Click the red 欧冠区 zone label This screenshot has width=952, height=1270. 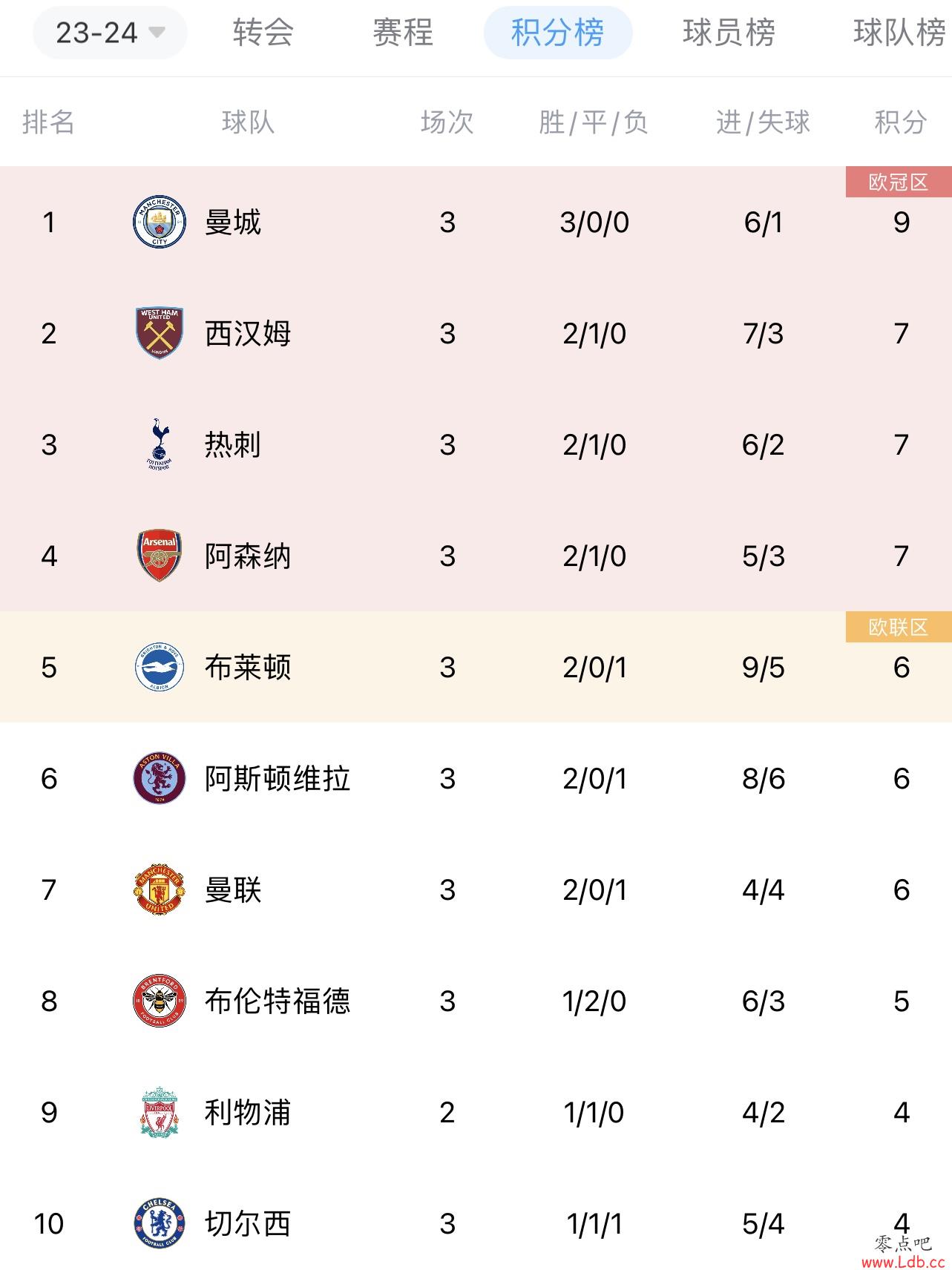[899, 182]
